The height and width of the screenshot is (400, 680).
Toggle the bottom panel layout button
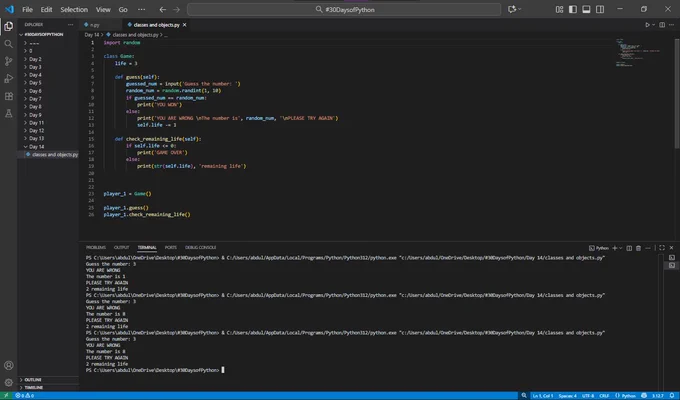click(x=586, y=9)
